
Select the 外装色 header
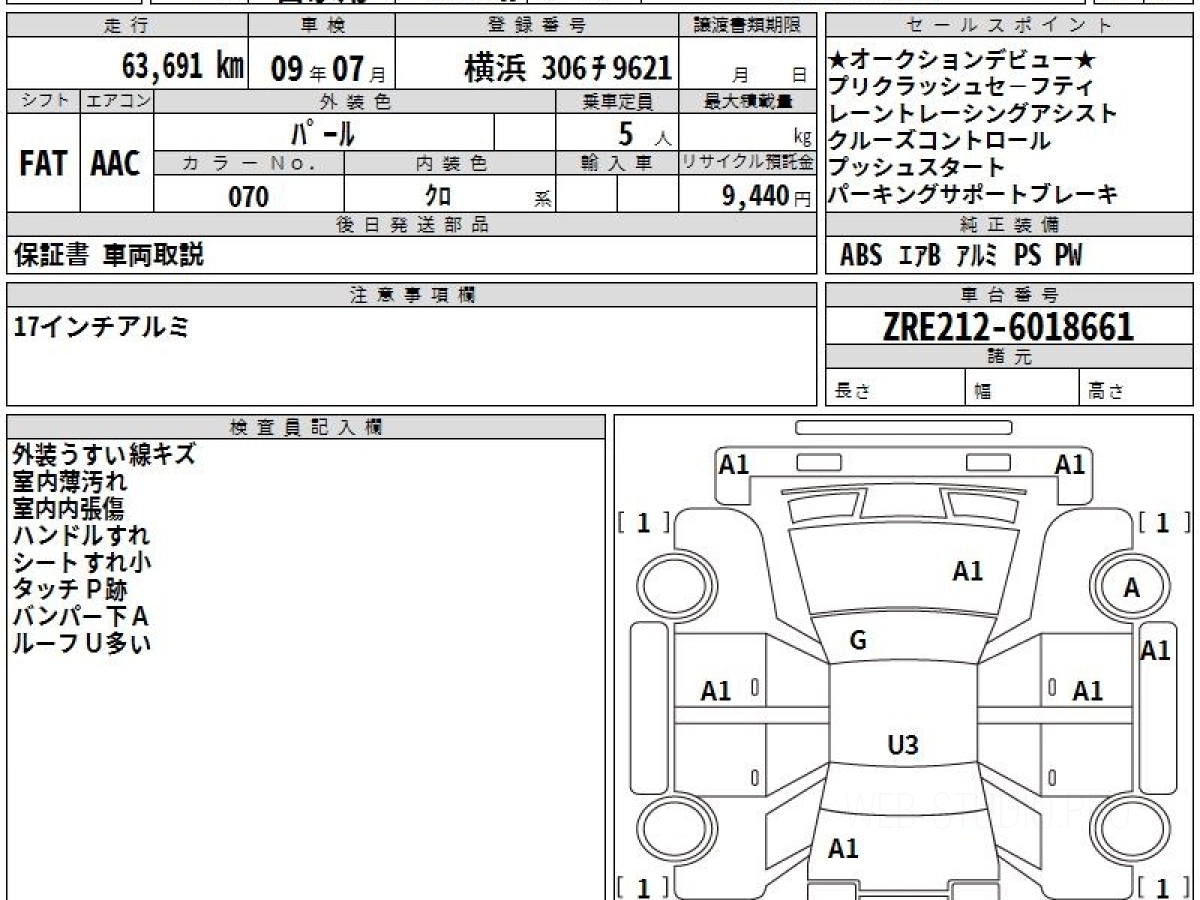click(355, 101)
